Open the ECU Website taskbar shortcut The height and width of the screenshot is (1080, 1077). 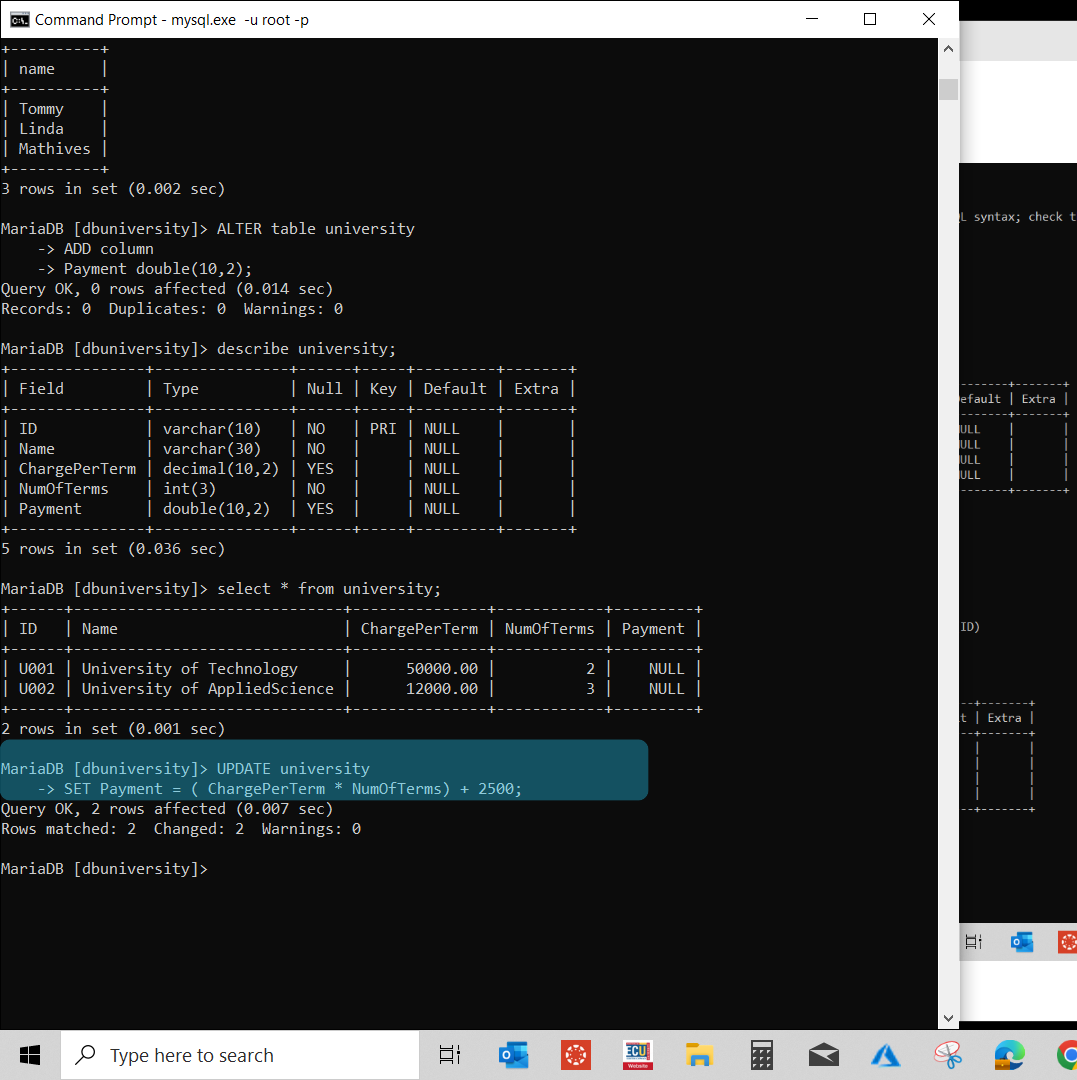[637, 1054]
